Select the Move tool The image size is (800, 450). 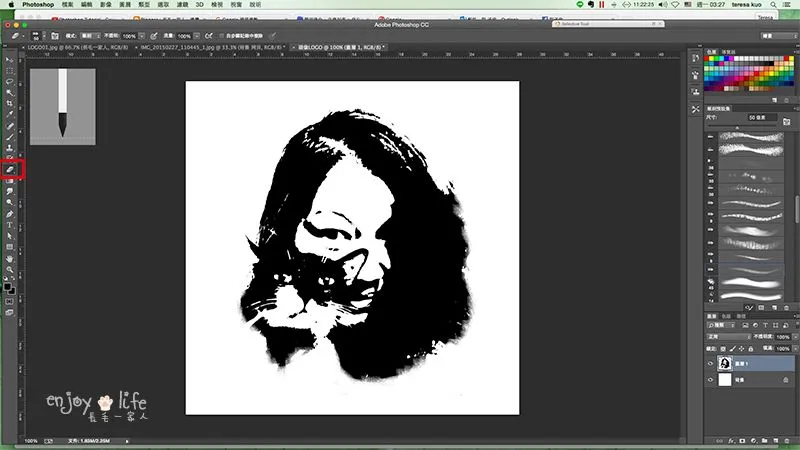9,60
